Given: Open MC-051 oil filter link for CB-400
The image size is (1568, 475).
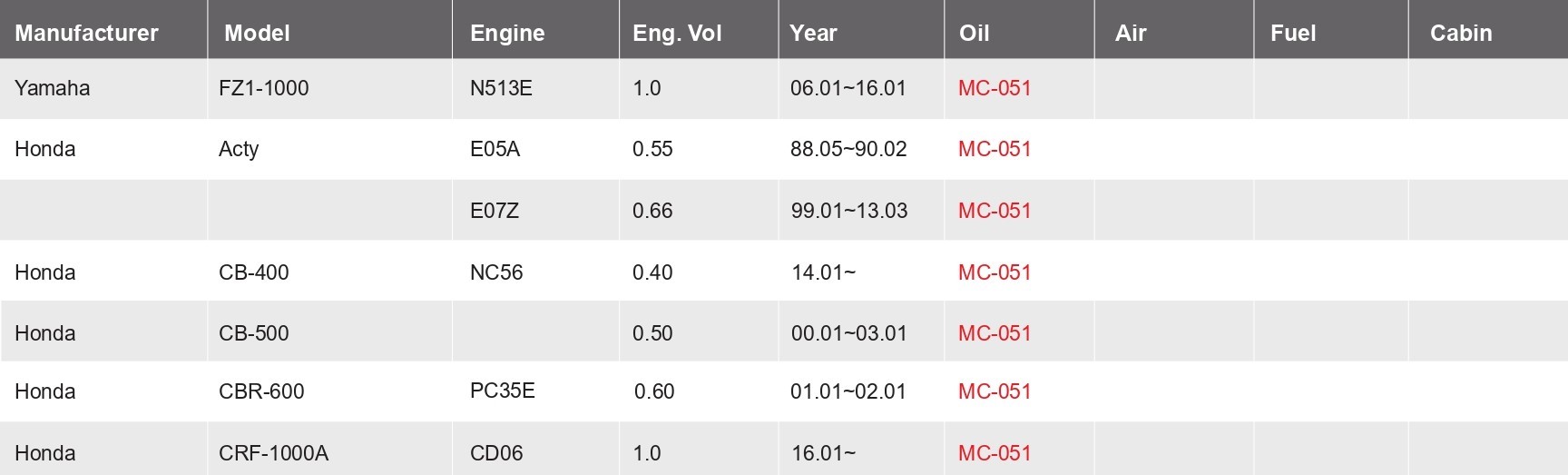Looking at the screenshot, I should [x=995, y=272].
